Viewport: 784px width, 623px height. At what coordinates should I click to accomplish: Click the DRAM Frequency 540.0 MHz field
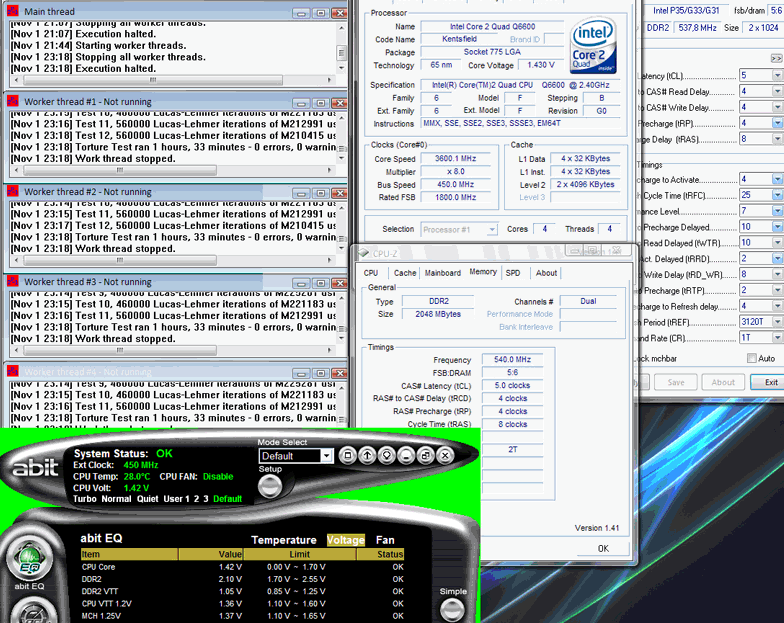tap(512, 360)
